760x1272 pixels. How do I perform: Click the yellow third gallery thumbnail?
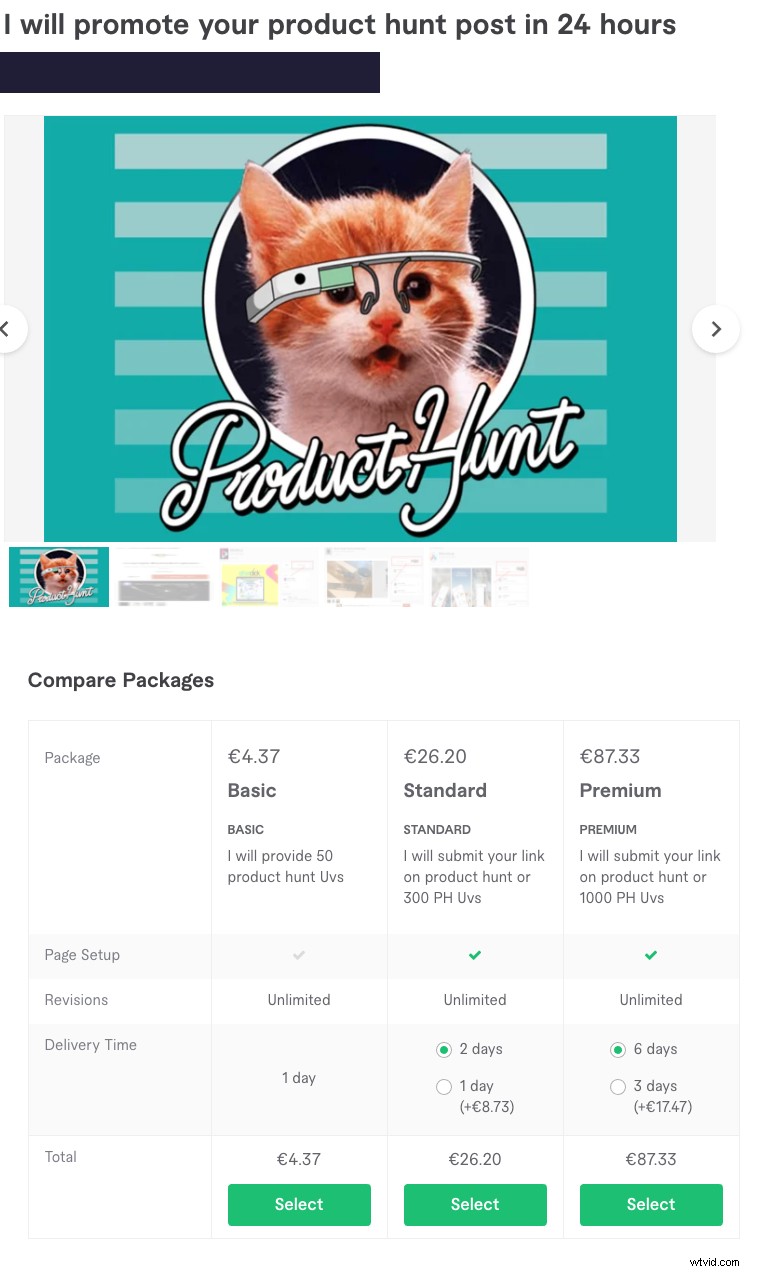point(268,577)
